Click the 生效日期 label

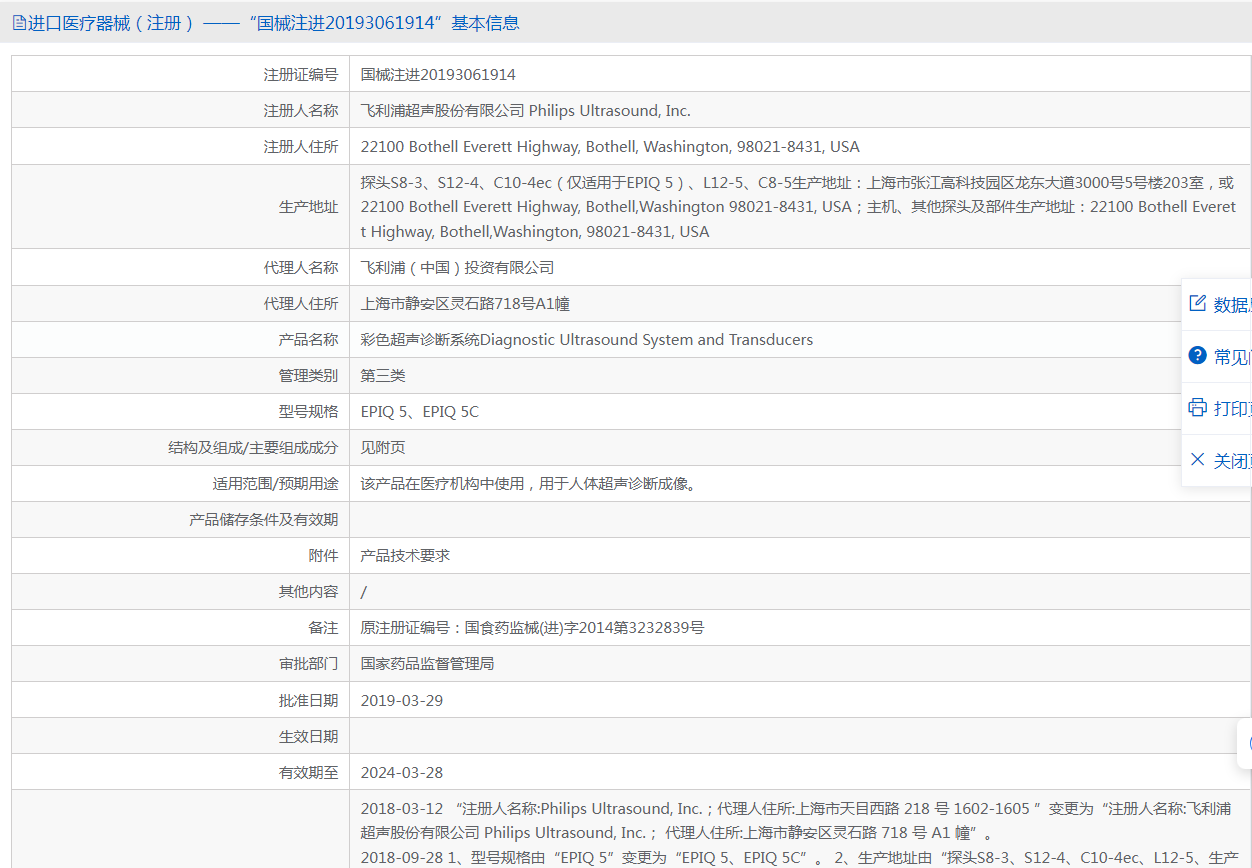point(308,736)
